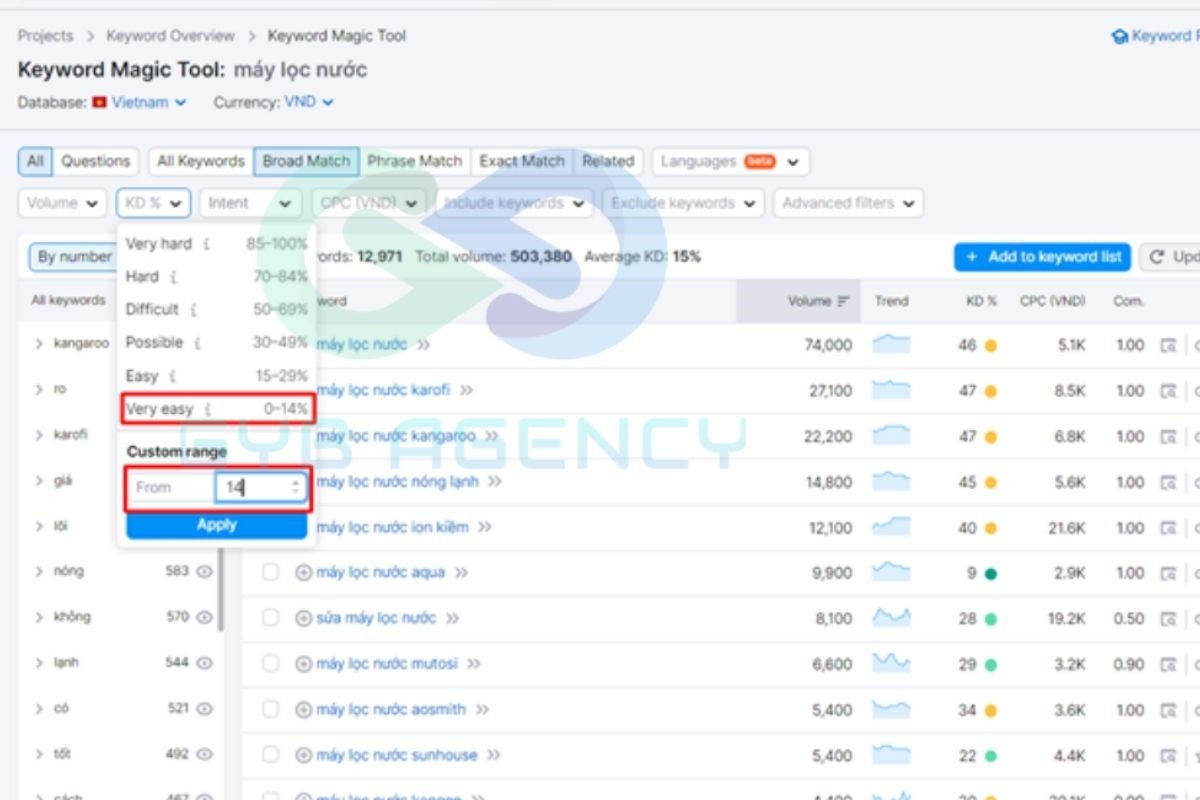1200x800 pixels.
Task: Check the máy lọc nước aqua row
Action: point(270,572)
